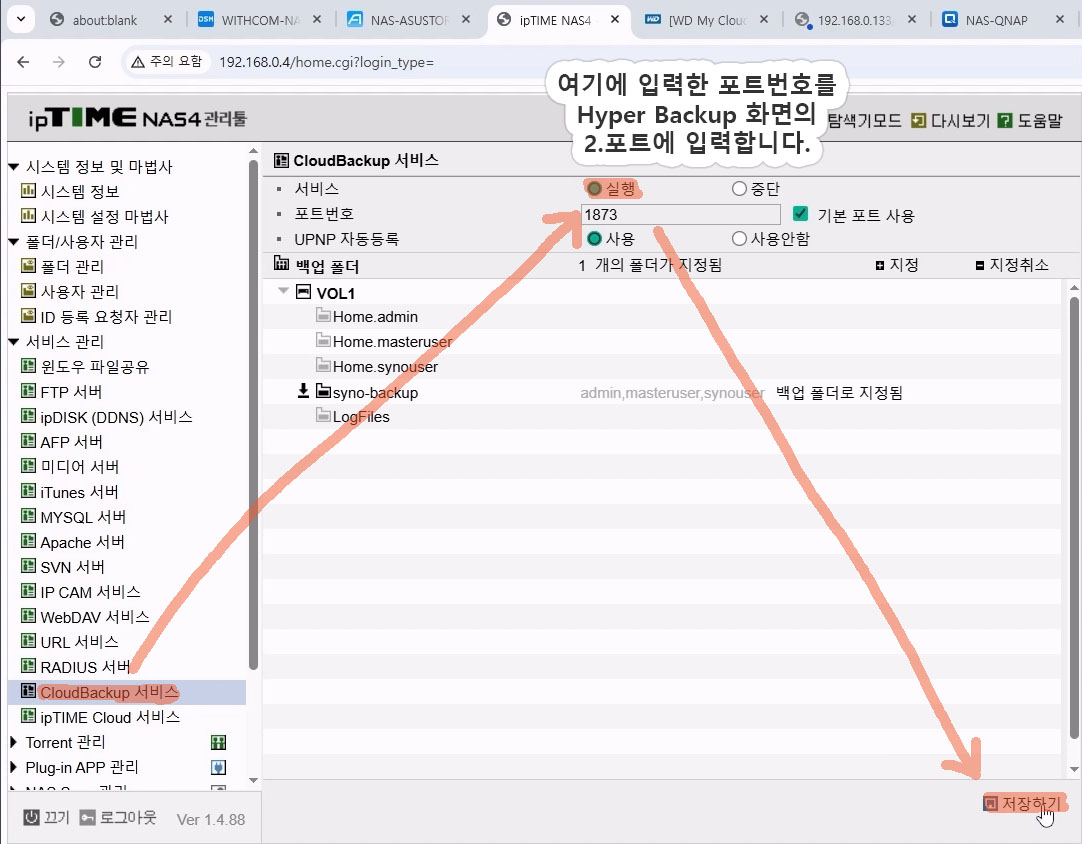1082x844 pixels.
Task: Switch to the NAS-QNAP browser tab
Action: [x=994, y=20]
